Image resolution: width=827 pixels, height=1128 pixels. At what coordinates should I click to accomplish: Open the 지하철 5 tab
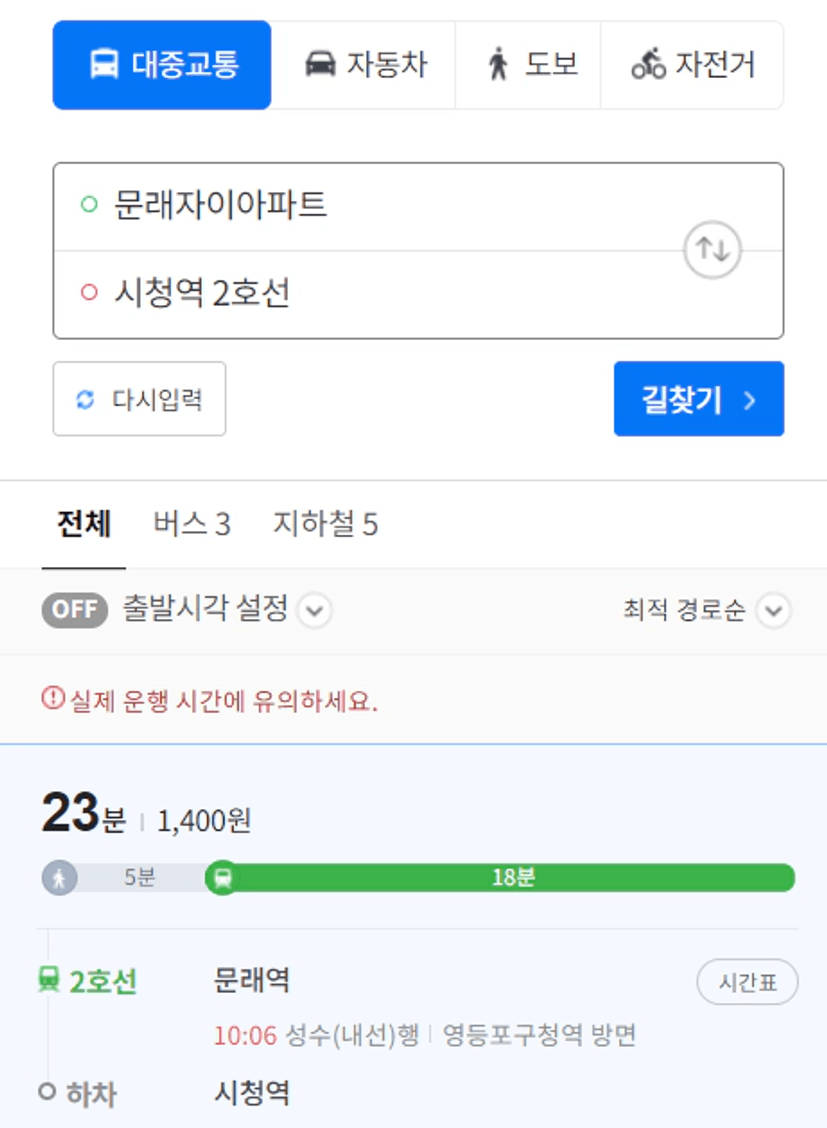pos(326,524)
